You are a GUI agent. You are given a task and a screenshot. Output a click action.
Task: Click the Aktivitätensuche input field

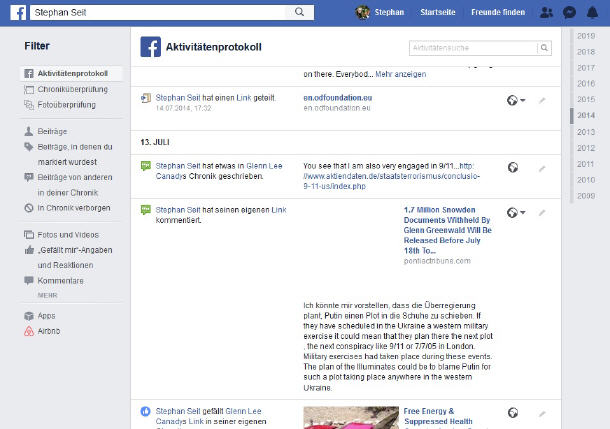coord(472,47)
